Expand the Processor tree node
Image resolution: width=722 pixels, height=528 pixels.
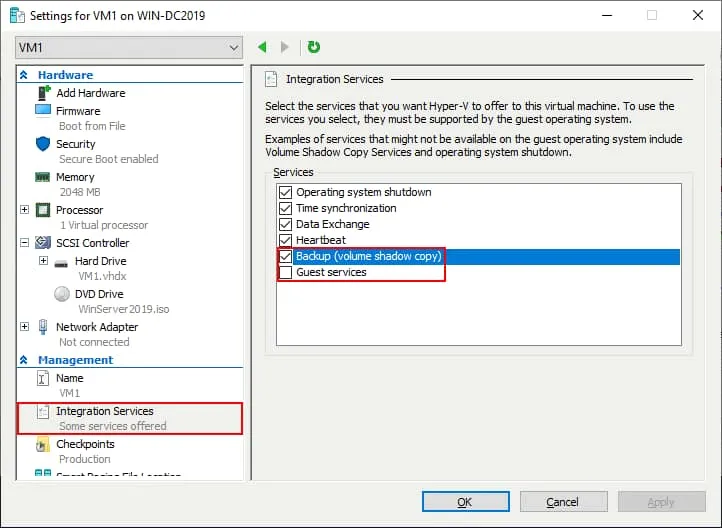(x=25, y=210)
